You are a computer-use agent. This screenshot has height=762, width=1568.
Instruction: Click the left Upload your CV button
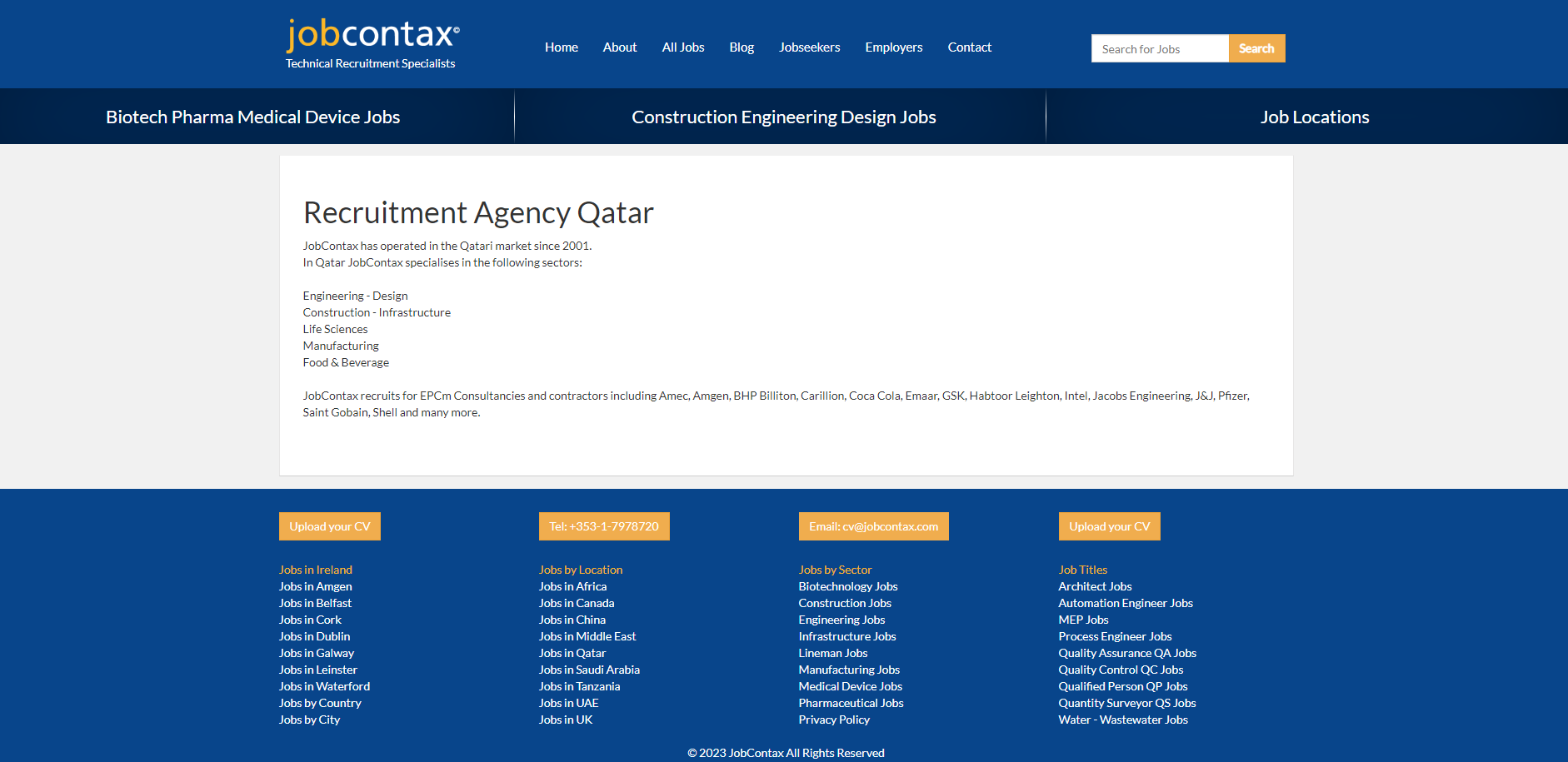point(330,526)
